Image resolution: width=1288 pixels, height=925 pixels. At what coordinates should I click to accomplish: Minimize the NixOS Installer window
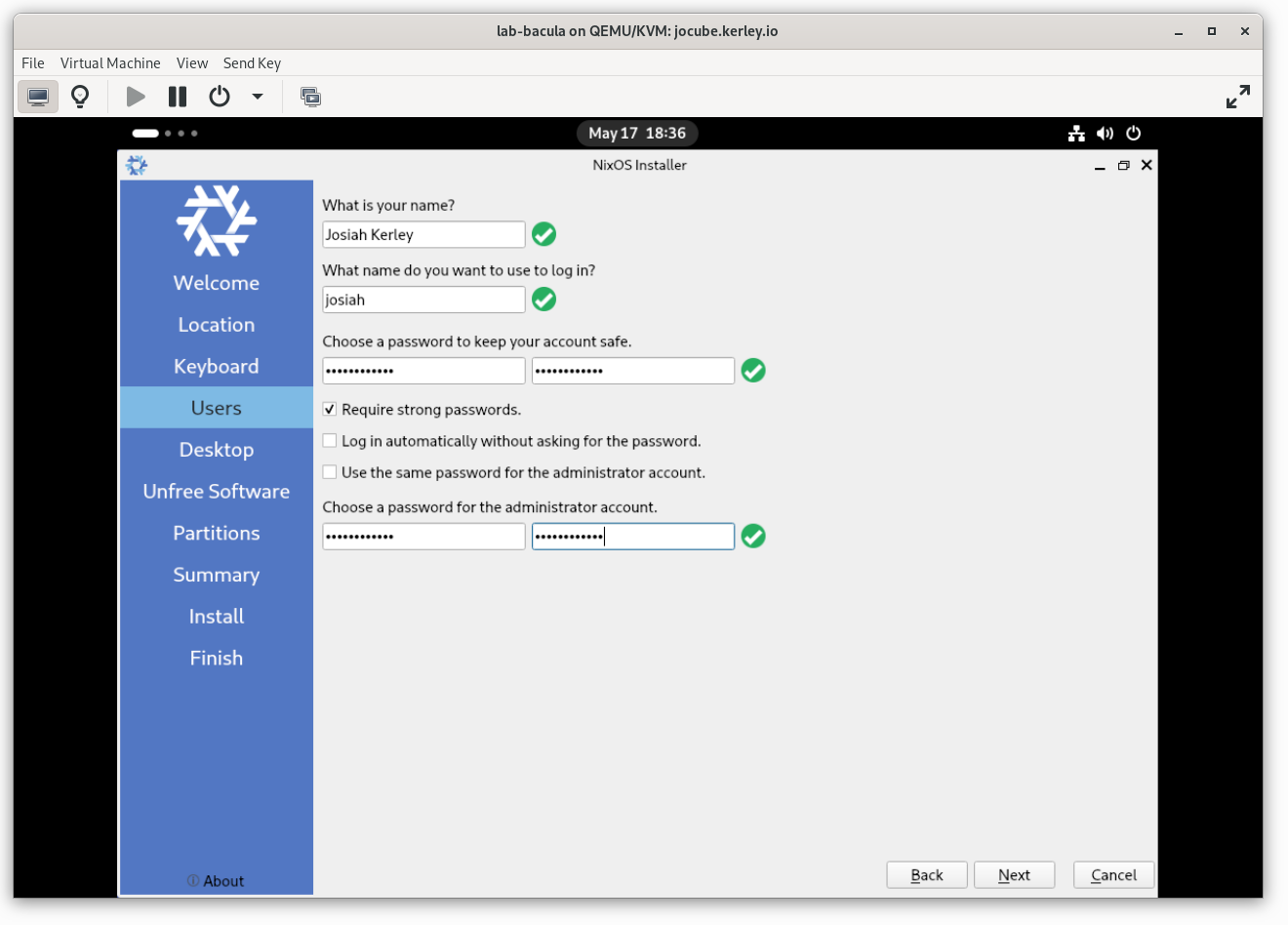[1100, 166]
